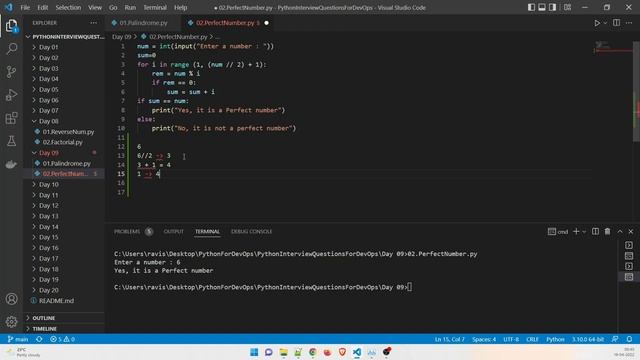Open the Customize Layout button
Screen dimensions: 640x360
click(567, 7)
